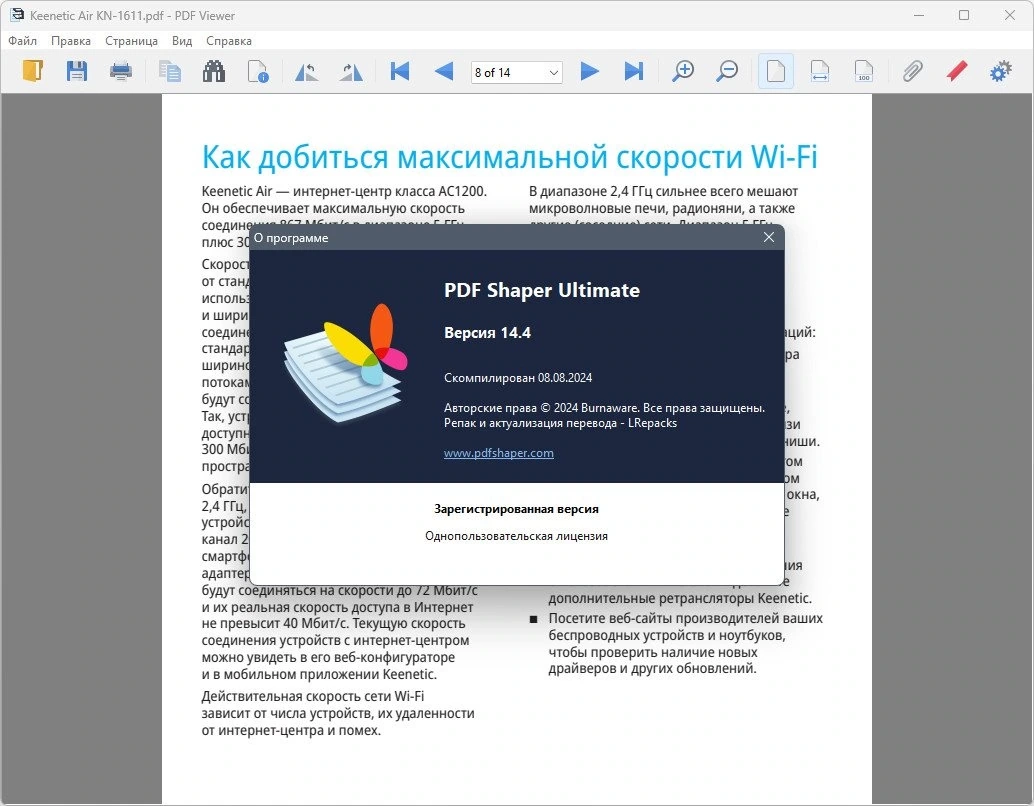The height and width of the screenshot is (806, 1034).
Task: Copy content using the copy pages icon
Action: click(170, 71)
